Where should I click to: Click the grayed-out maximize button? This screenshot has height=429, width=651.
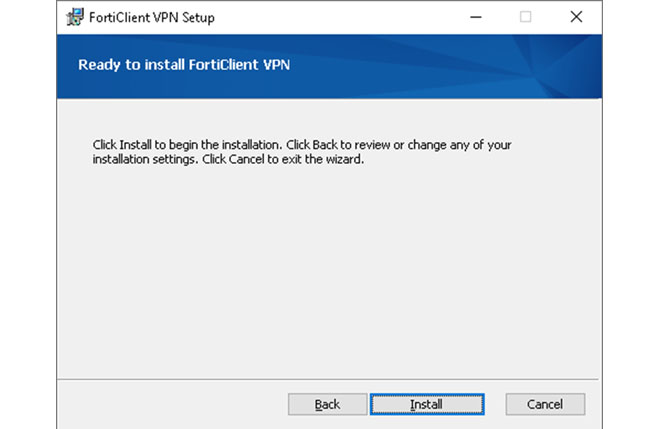(525, 17)
